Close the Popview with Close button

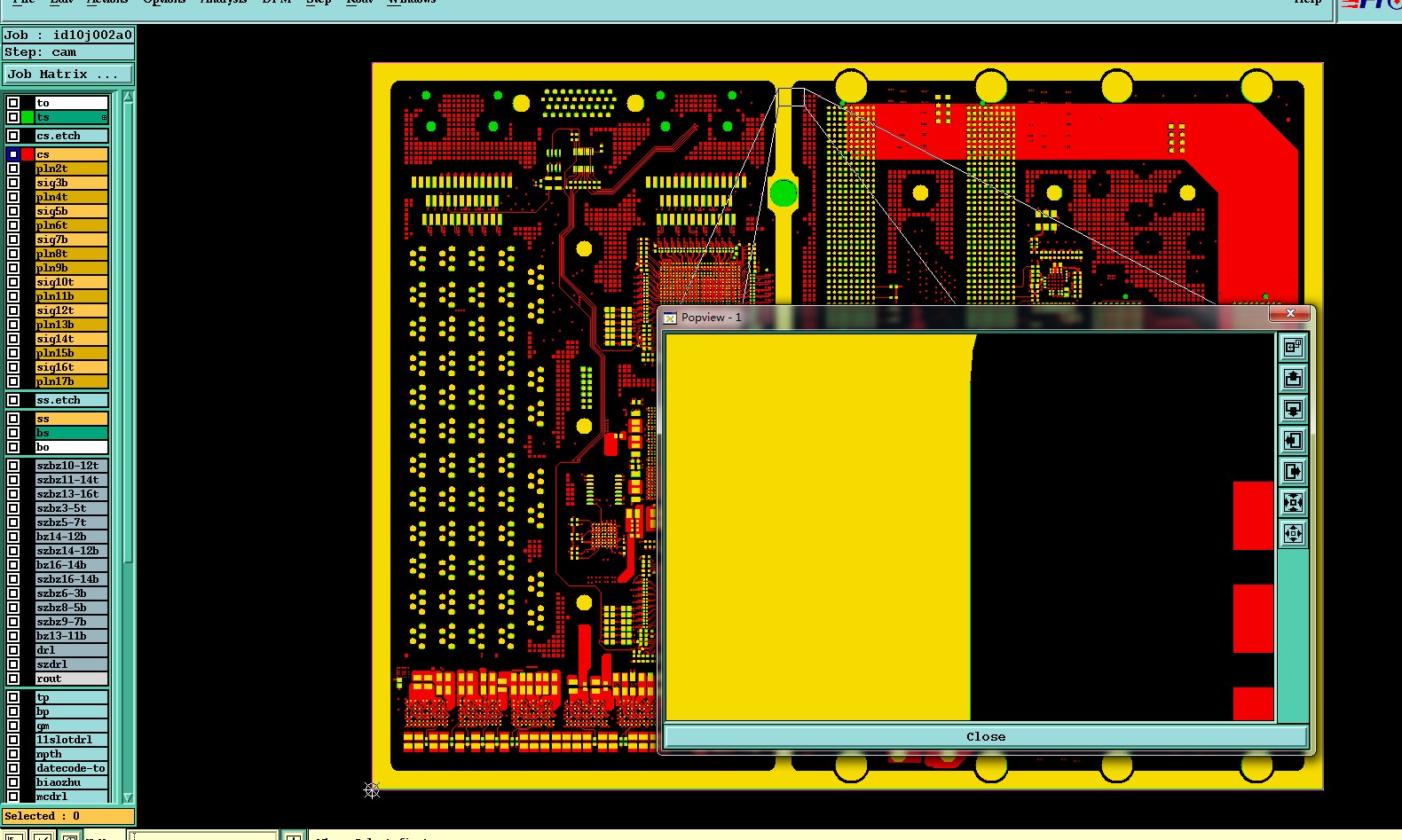click(986, 737)
